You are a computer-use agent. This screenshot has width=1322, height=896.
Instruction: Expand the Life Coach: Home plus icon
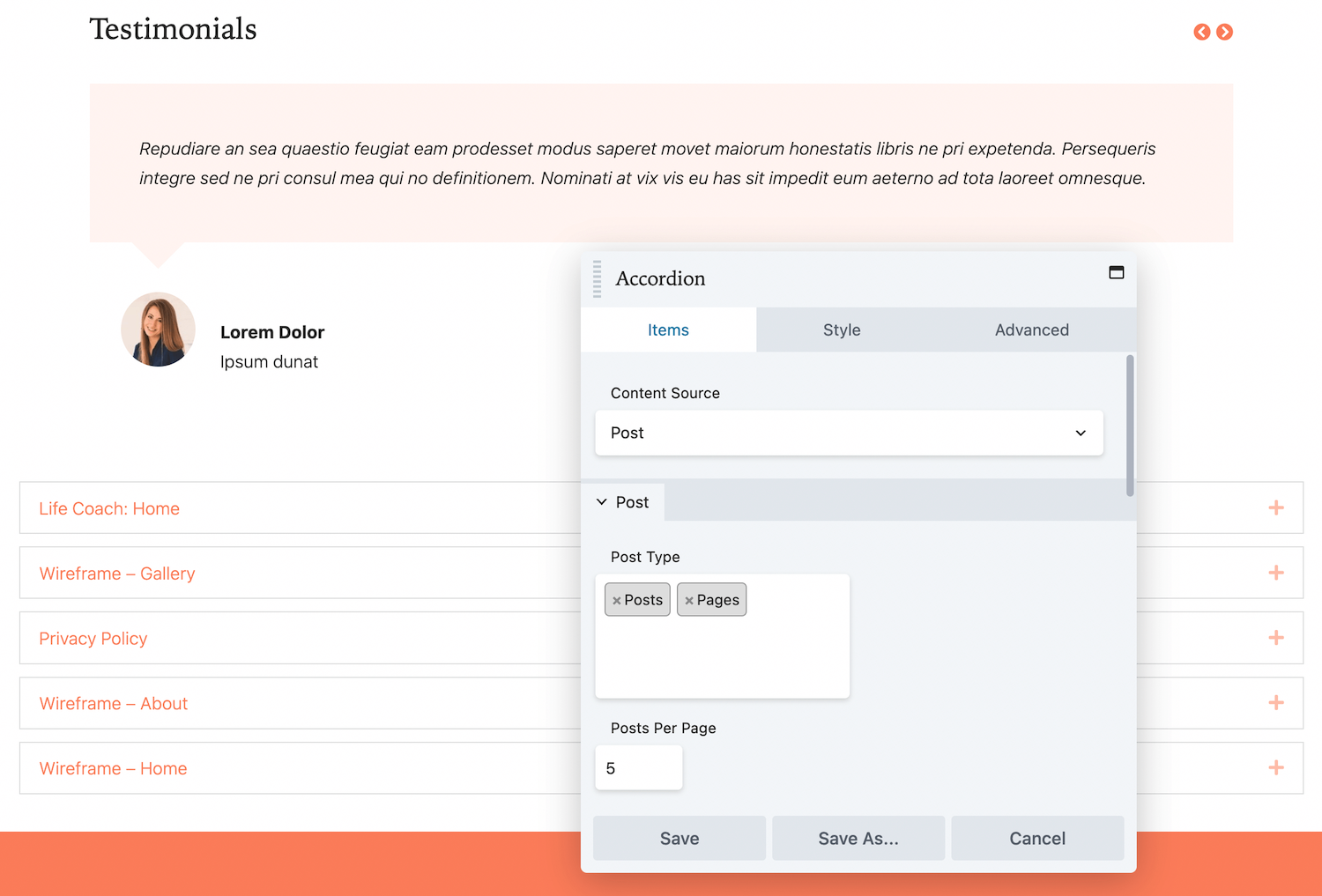coord(1275,507)
